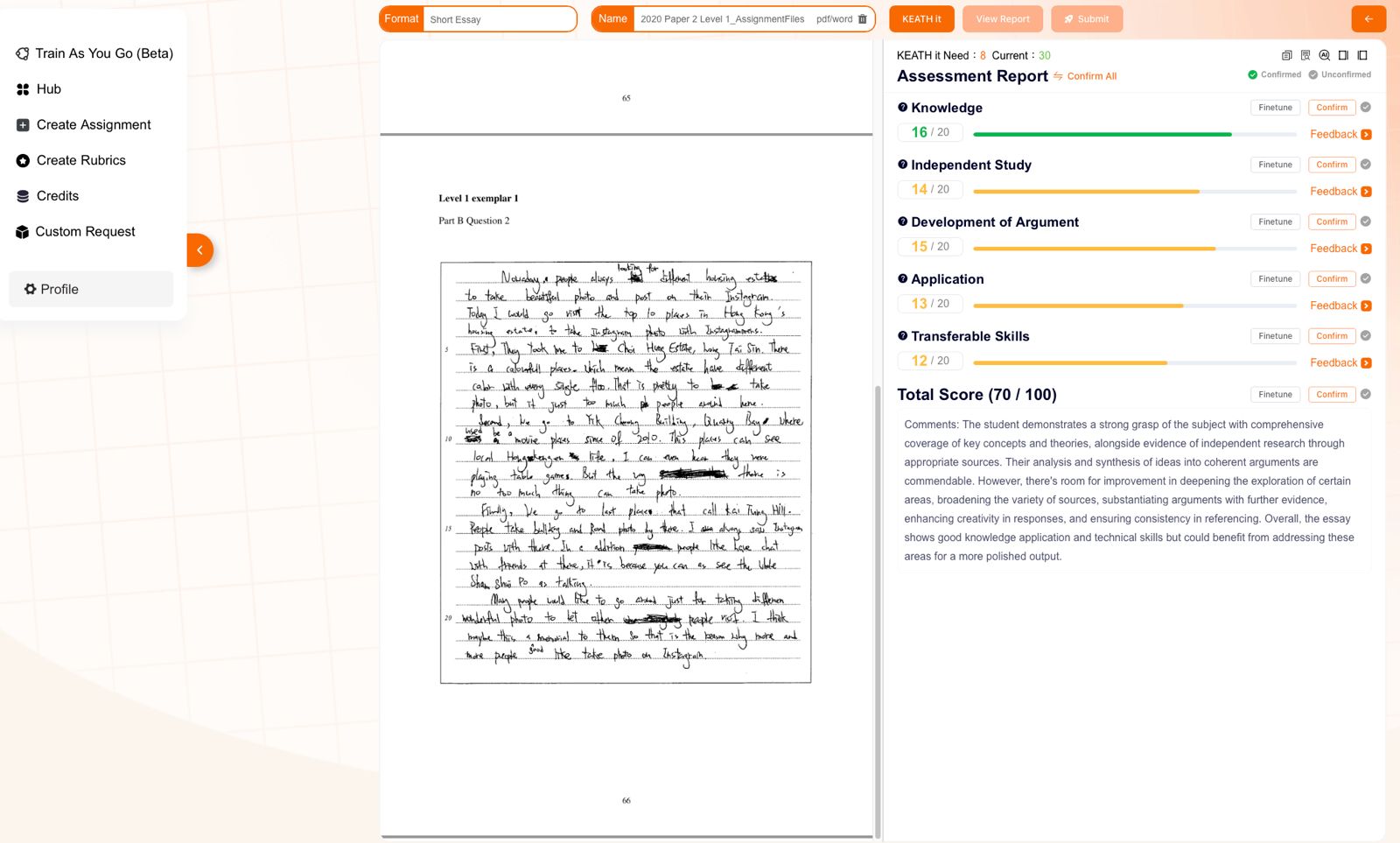Expand Feedback for Independent Study

(1340, 192)
